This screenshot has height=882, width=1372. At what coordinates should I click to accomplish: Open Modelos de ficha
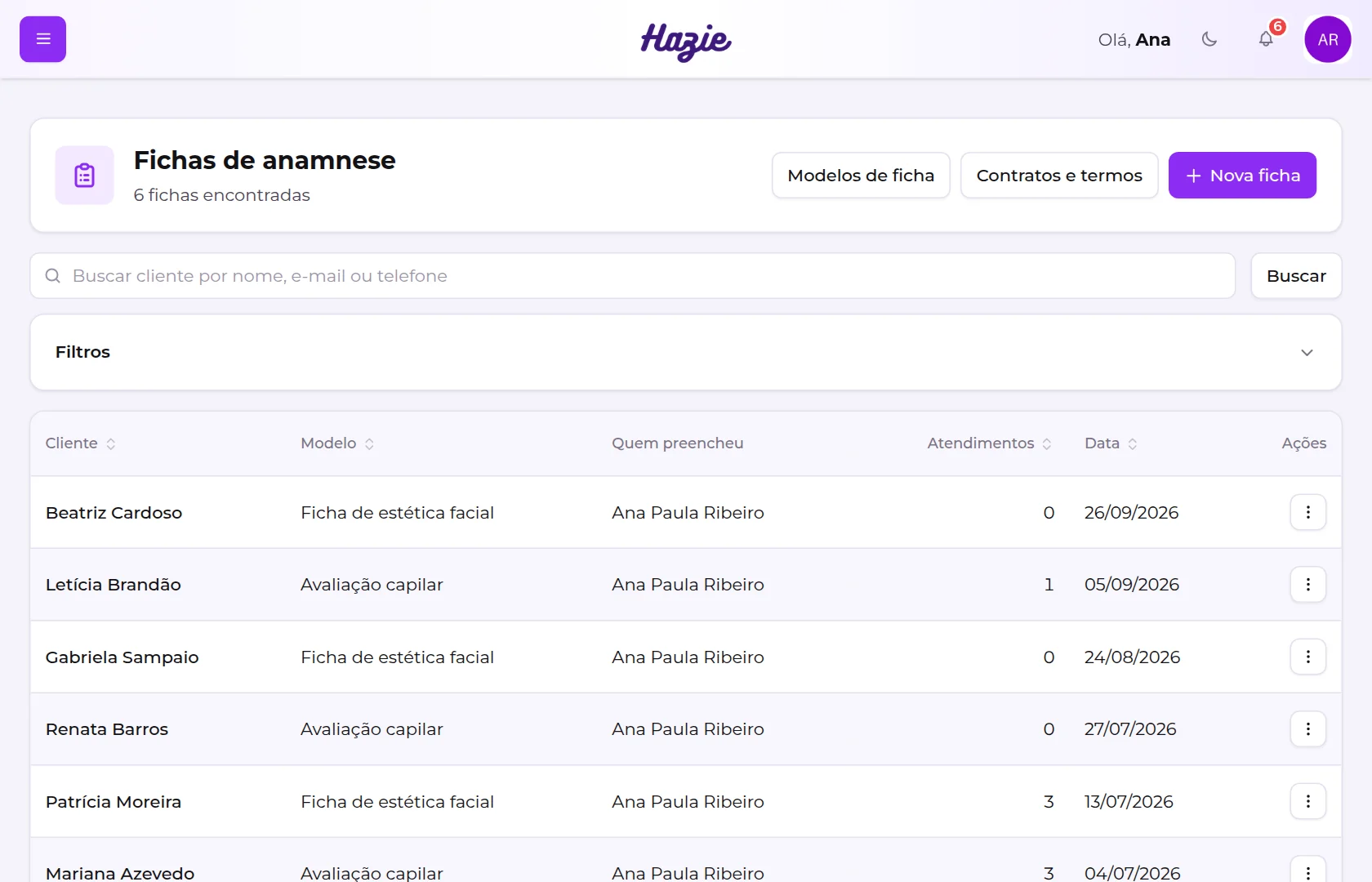pos(861,176)
